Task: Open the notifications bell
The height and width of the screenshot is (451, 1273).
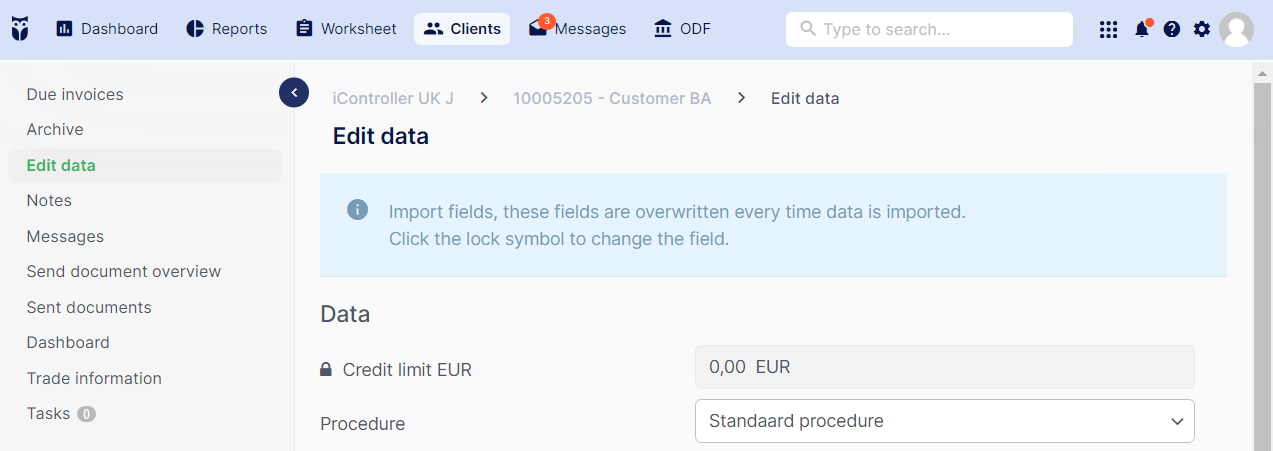Action: [x=1142, y=29]
